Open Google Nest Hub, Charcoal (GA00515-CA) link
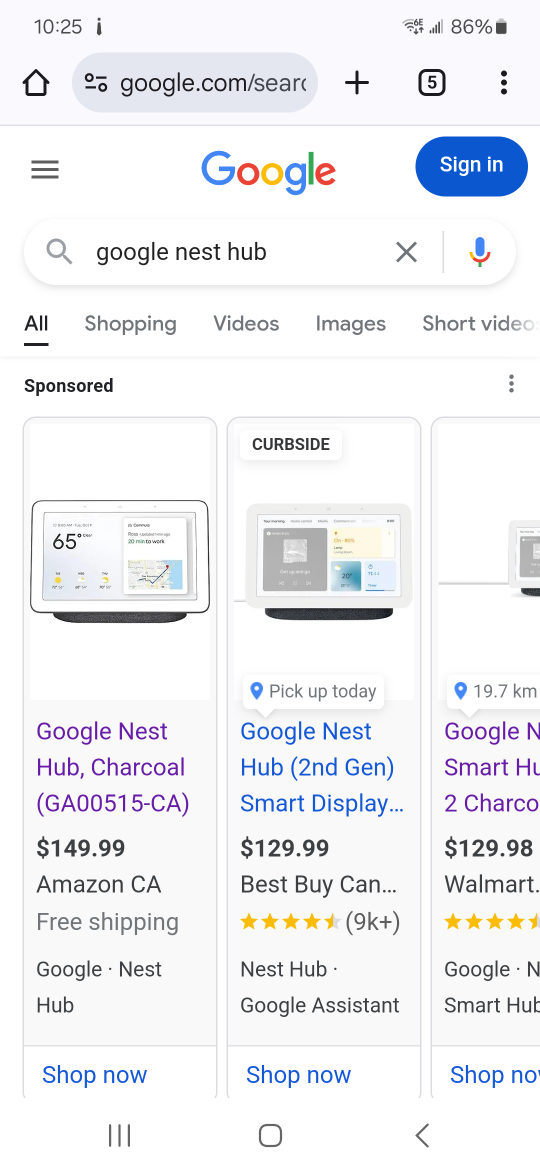Viewport: 540px width, 1170px height. [113, 767]
